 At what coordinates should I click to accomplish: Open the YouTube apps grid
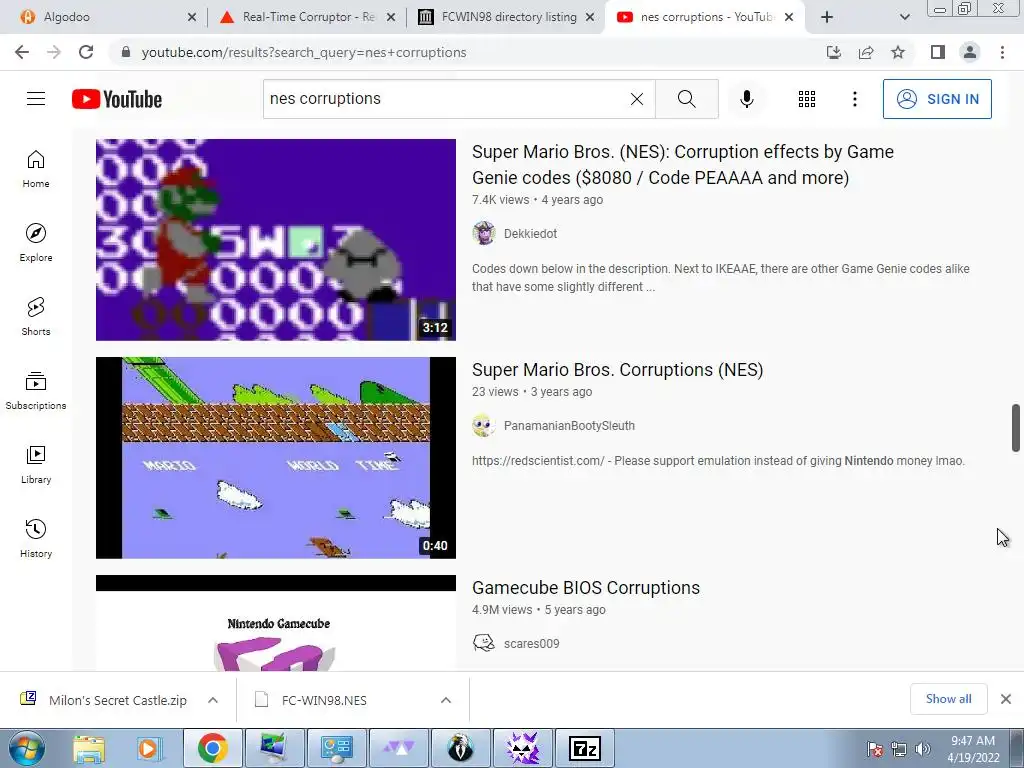click(x=807, y=99)
